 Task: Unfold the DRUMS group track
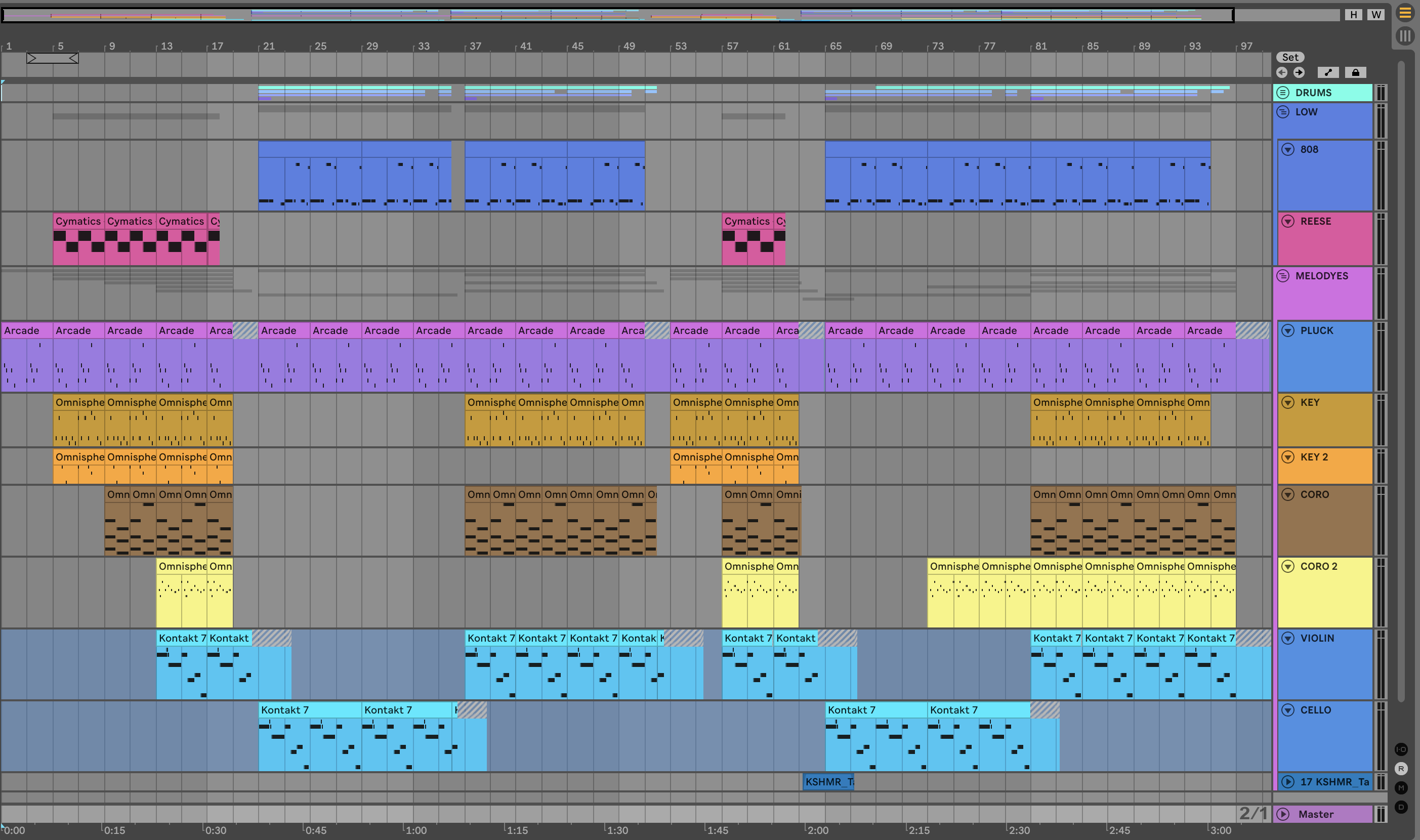[1283, 92]
